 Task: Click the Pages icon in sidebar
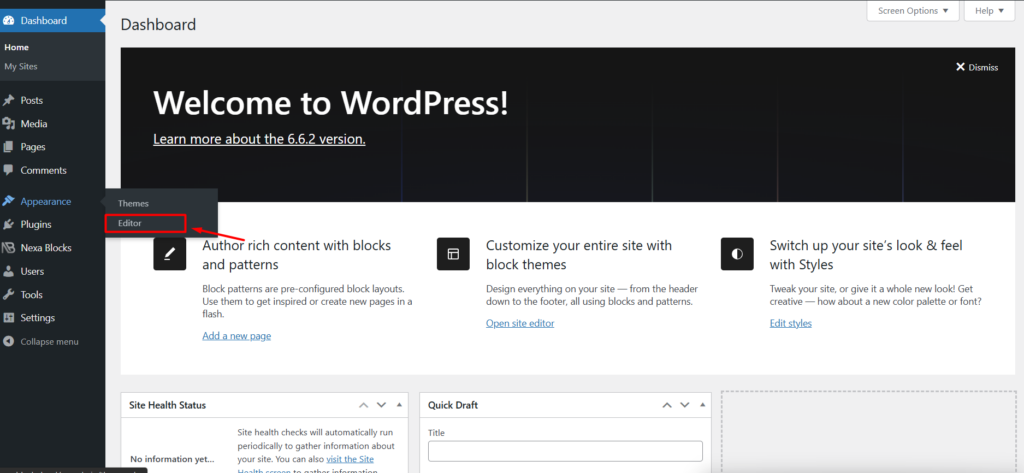coord(9,147)
